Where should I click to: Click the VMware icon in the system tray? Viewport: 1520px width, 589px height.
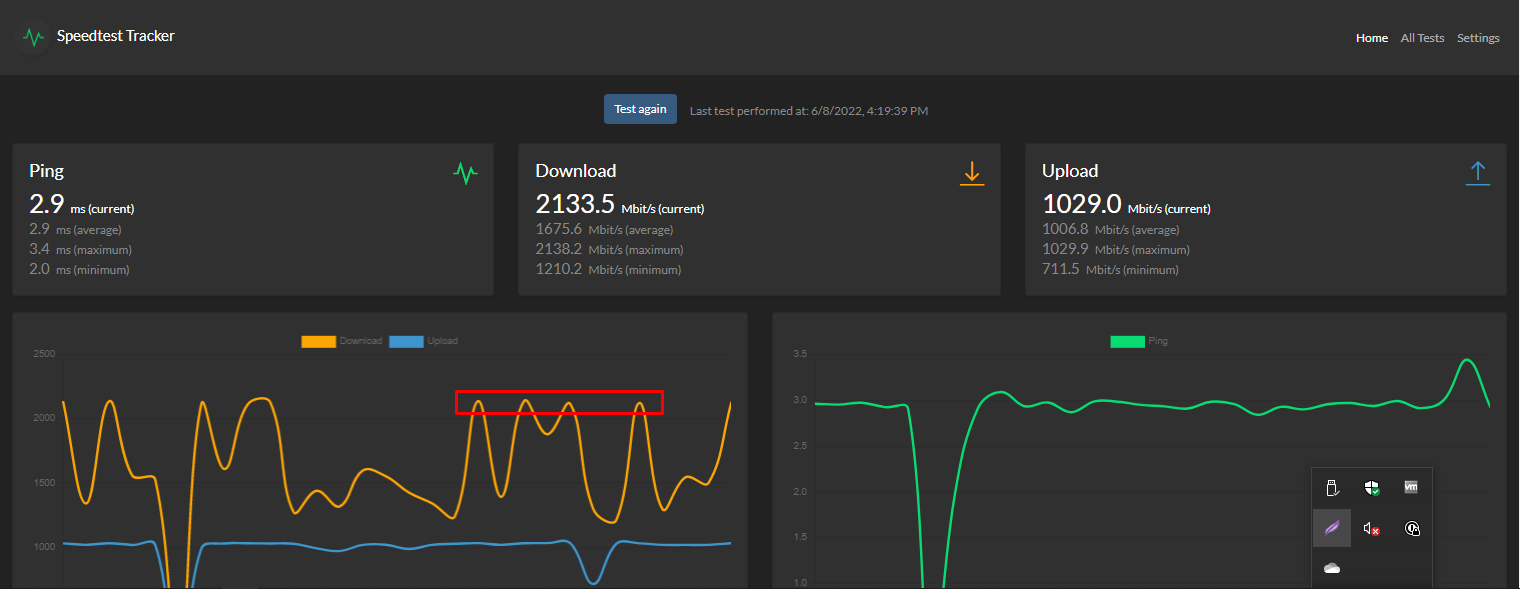point(1411,487)
